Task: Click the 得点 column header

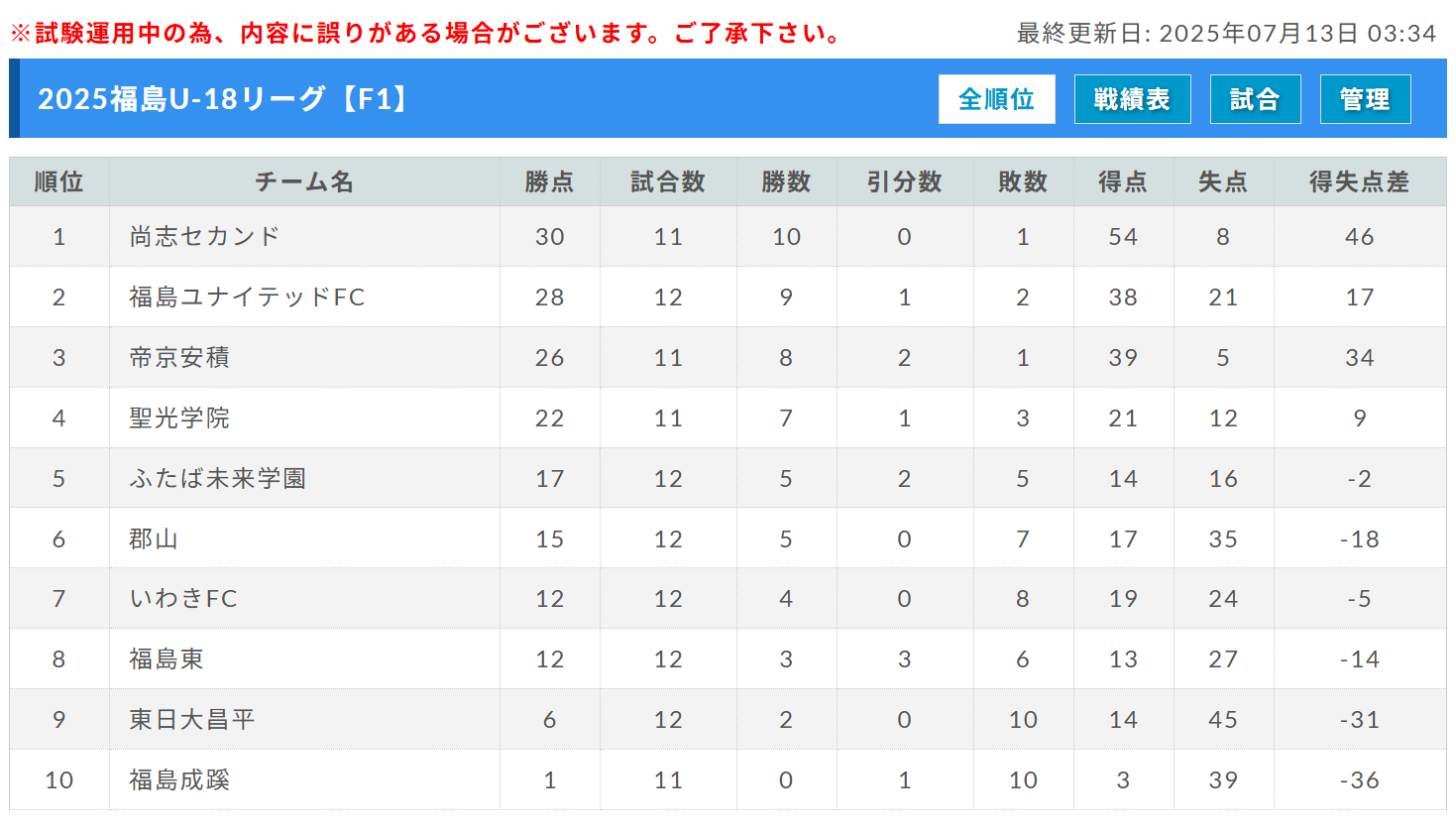Action: 1123,181
